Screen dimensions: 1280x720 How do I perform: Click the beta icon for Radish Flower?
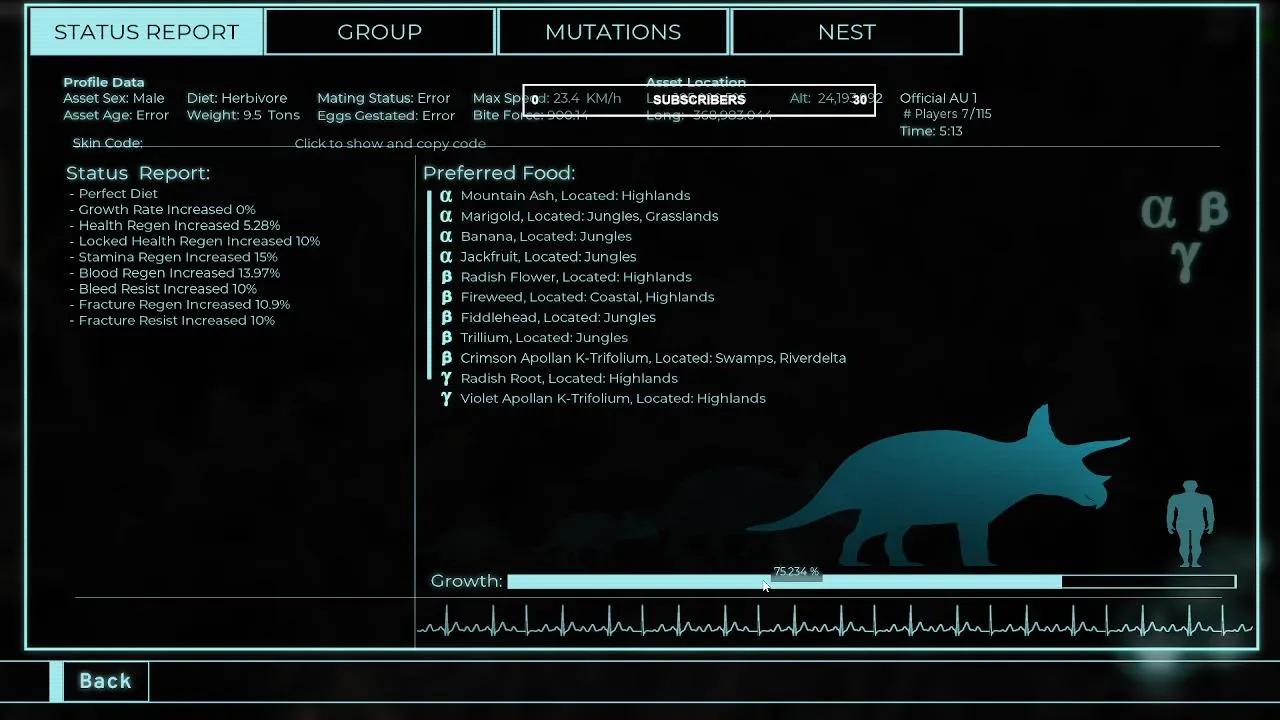[x=446, y=277]
